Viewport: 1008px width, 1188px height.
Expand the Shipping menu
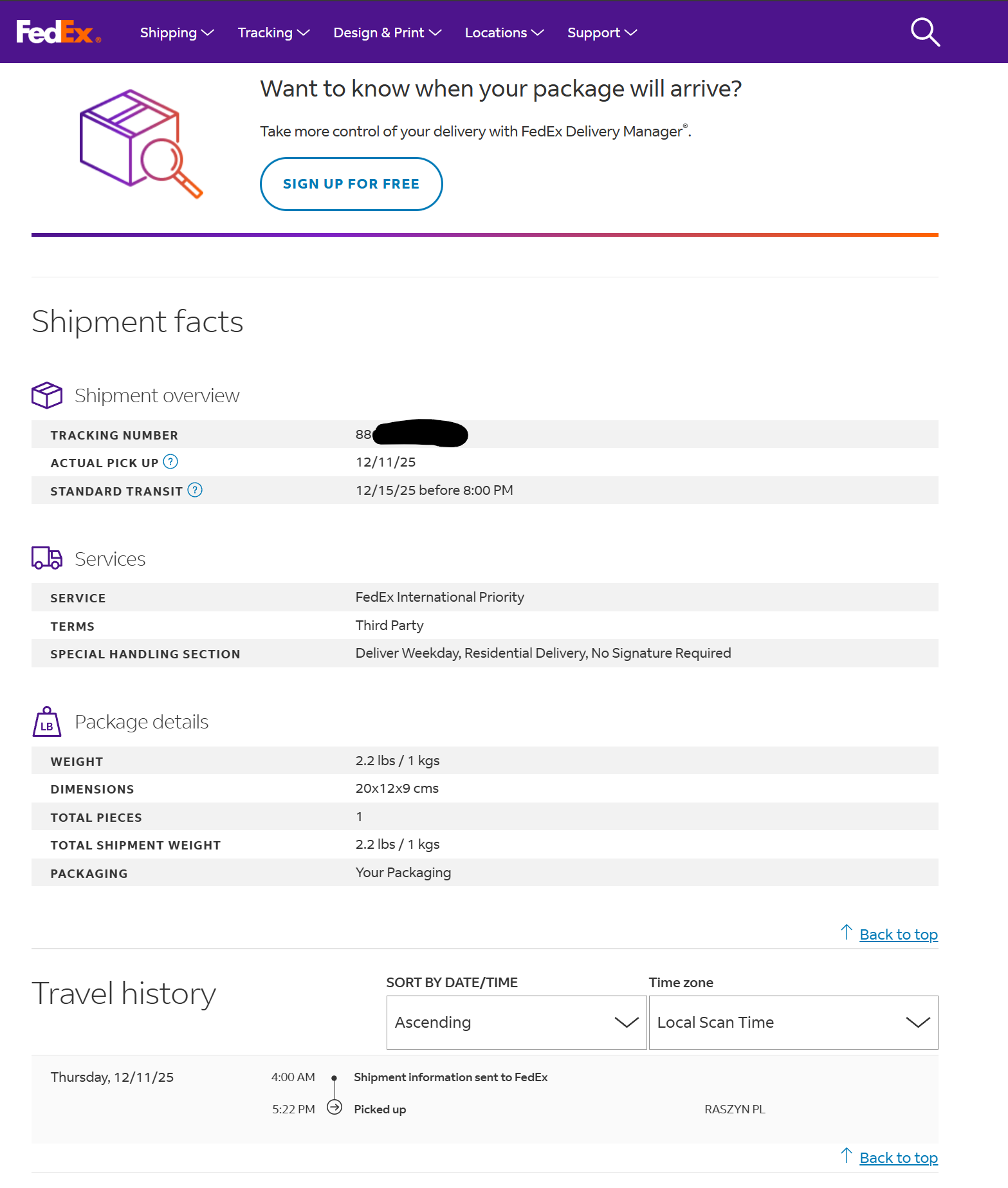click(176, 33)
